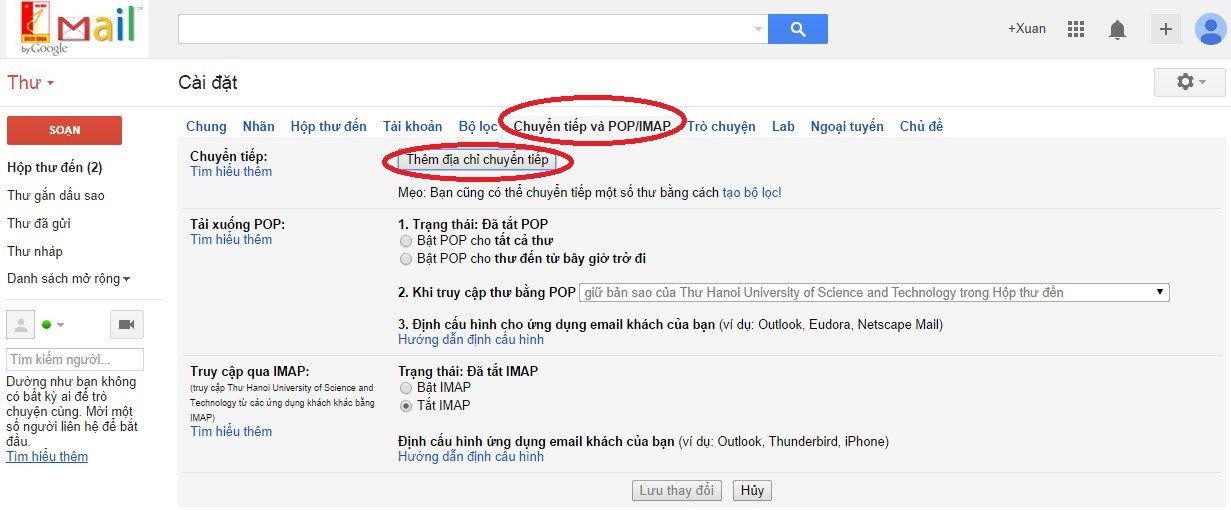Open the account profile avatar

(1212, 29)
